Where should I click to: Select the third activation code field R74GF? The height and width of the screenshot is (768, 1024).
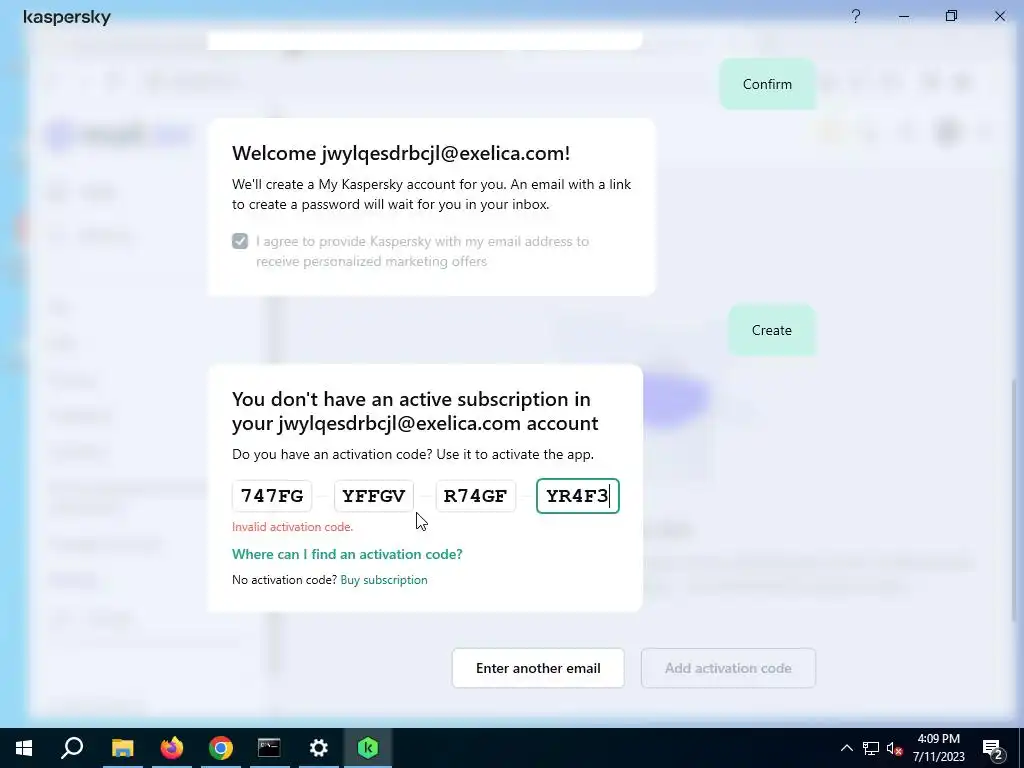[475, 496]
